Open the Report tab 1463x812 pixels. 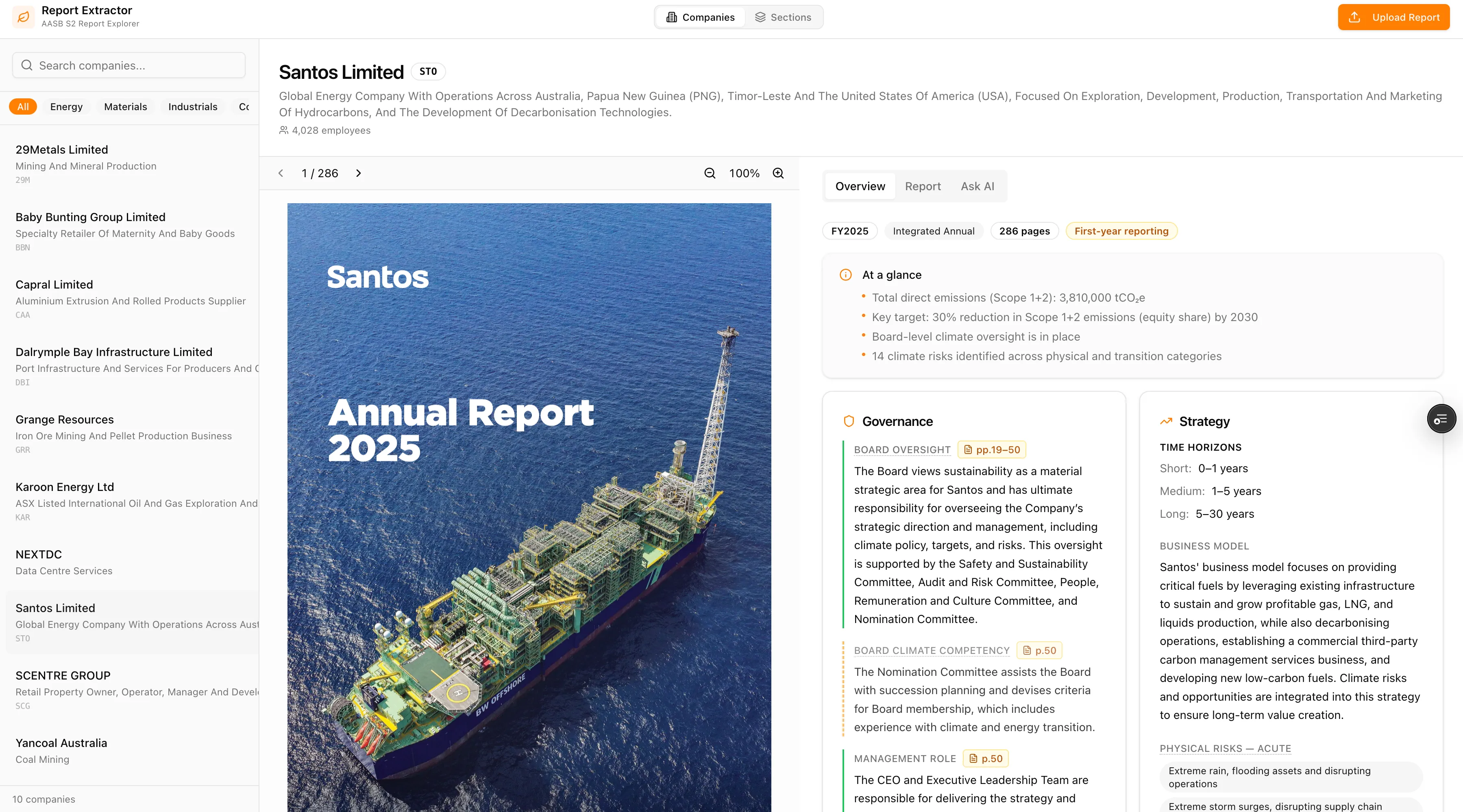pyautogui.click(x=922, y=186)
